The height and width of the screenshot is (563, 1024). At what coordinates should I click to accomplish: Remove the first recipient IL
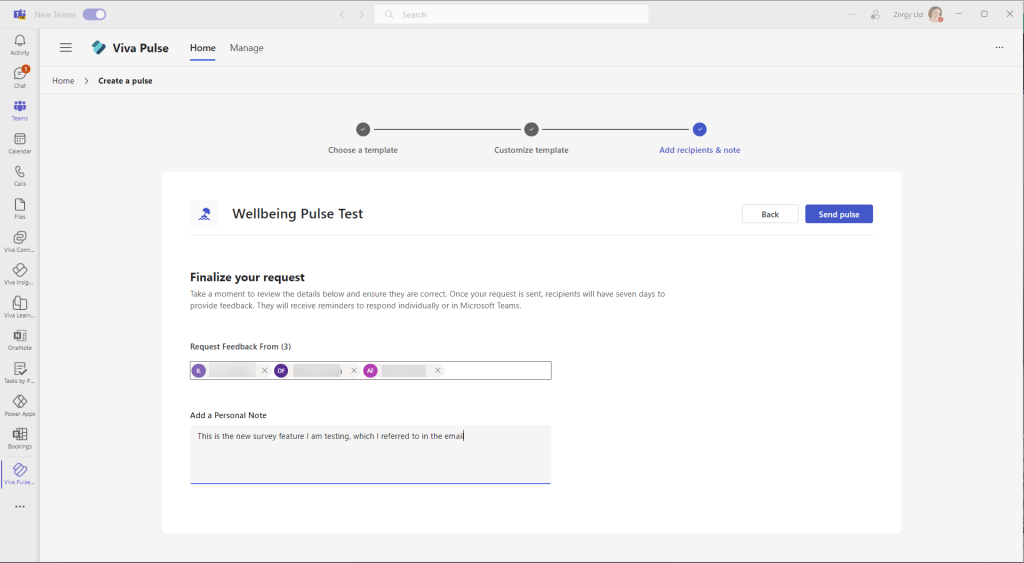(x=265, y=371)
